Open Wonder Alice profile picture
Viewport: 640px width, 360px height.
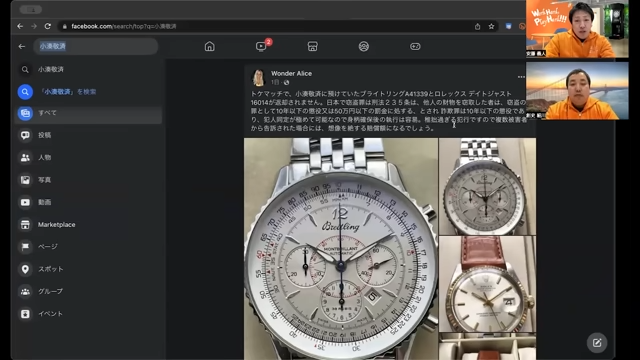pos(258,78)
